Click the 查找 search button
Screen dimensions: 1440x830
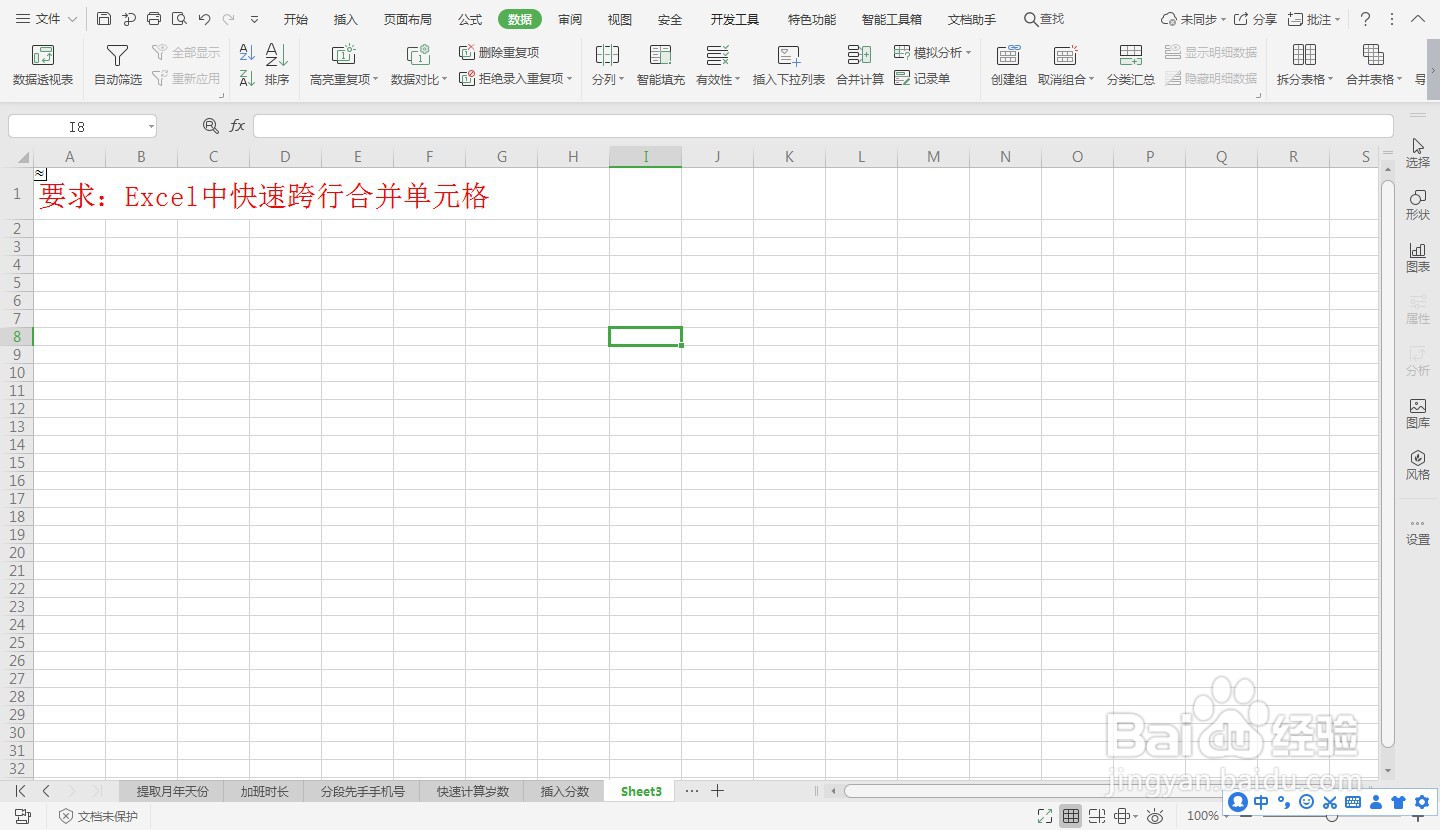pos(1044,19)
